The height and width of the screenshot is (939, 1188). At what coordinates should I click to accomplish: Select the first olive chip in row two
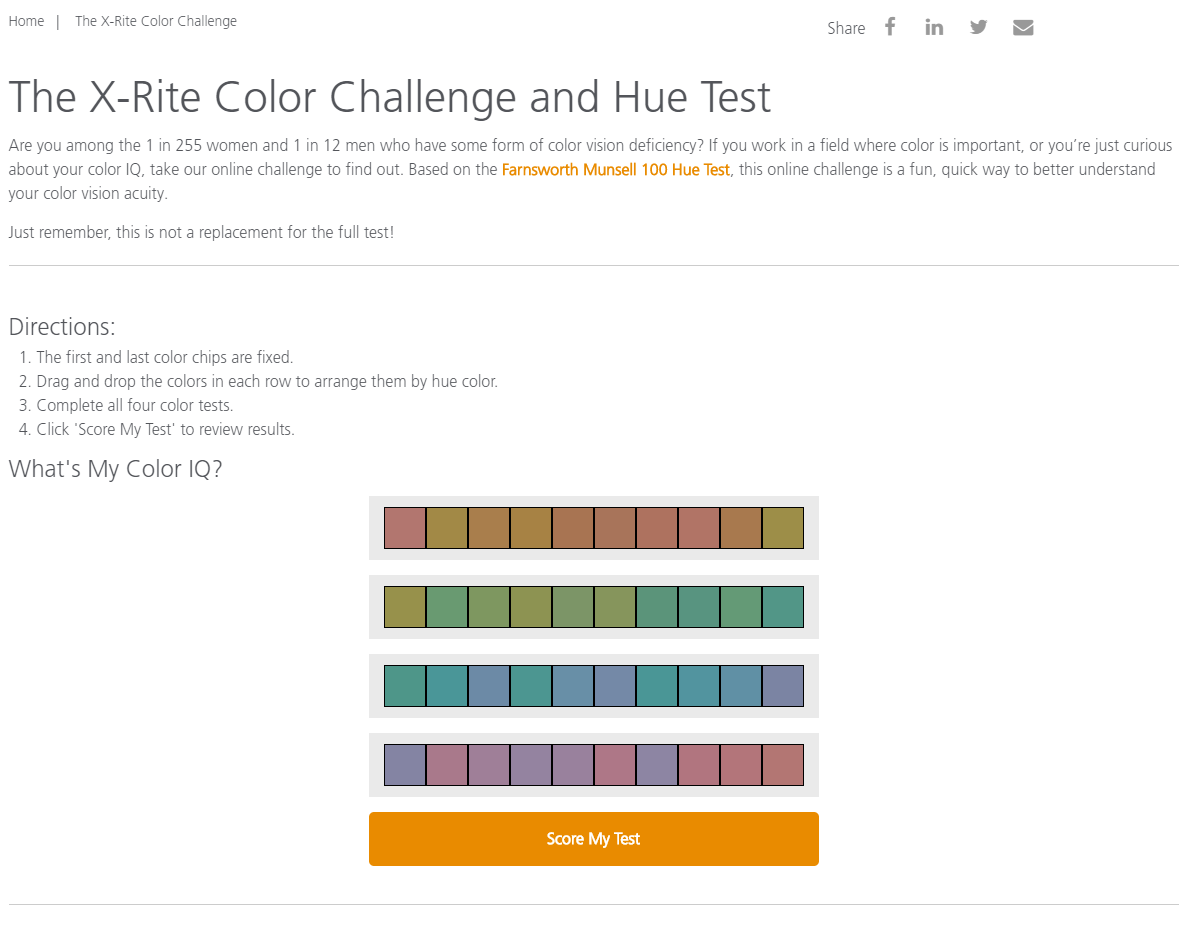pyautogui.click(x=405, y=607)
